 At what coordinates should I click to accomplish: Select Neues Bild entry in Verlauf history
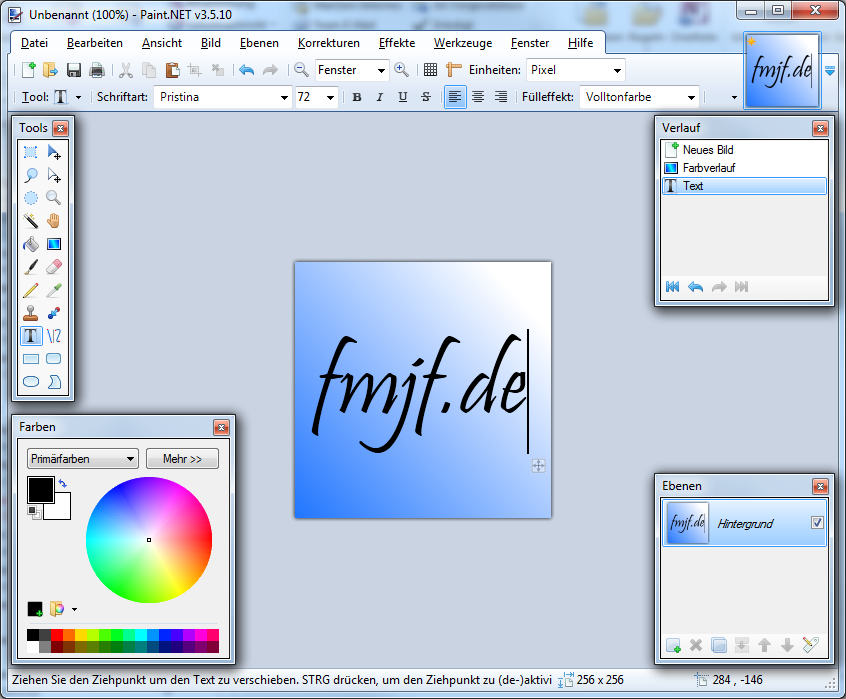tap(744, 150)
